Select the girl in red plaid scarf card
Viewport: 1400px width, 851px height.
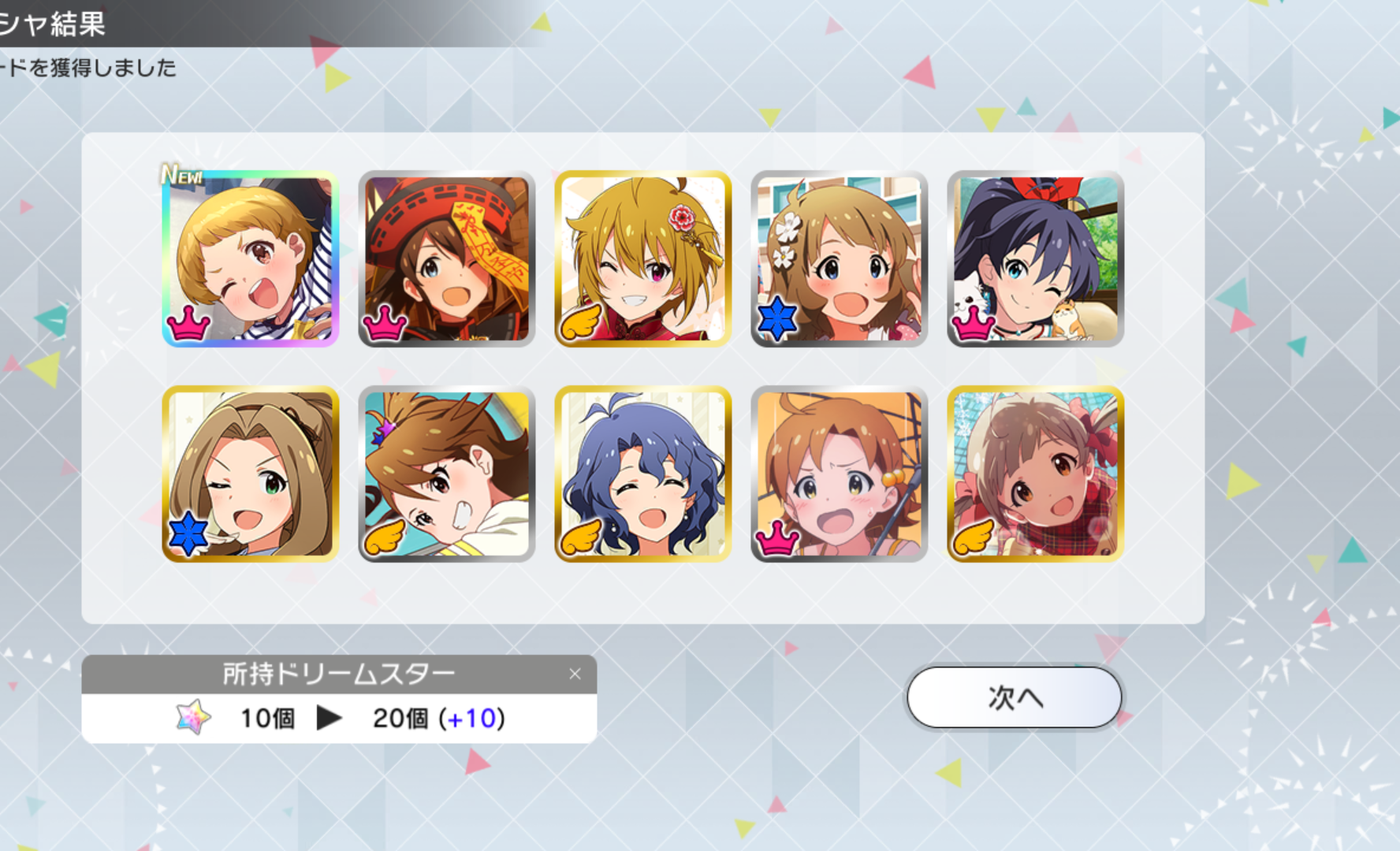(x=1036, y=474)
